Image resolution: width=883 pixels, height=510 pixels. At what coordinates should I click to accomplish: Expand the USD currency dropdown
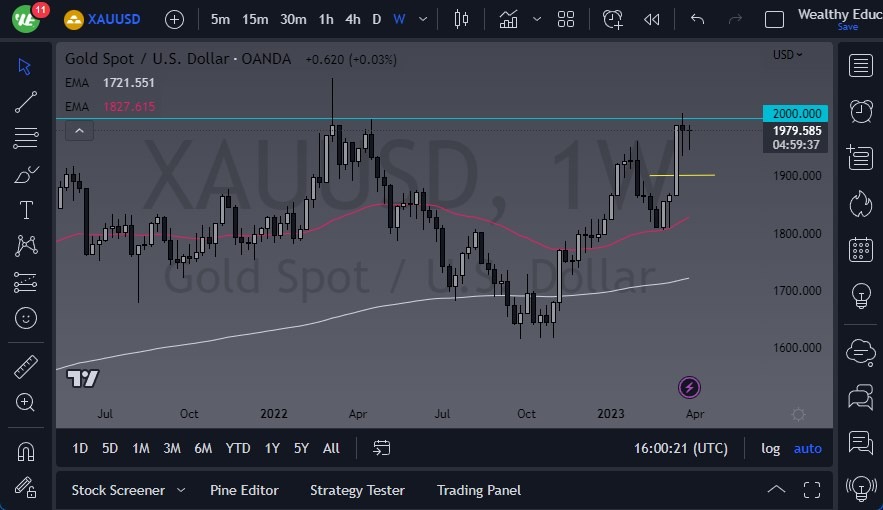(x=788, y=55)
